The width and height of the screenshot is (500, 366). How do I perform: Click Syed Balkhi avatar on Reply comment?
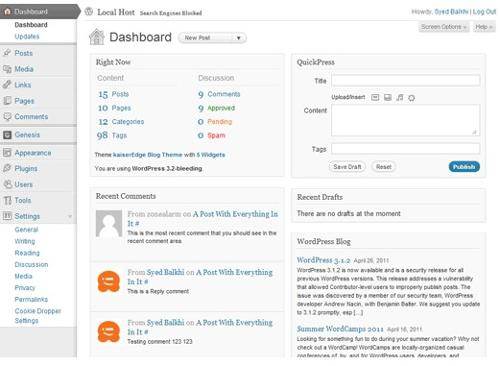(109, 282)
